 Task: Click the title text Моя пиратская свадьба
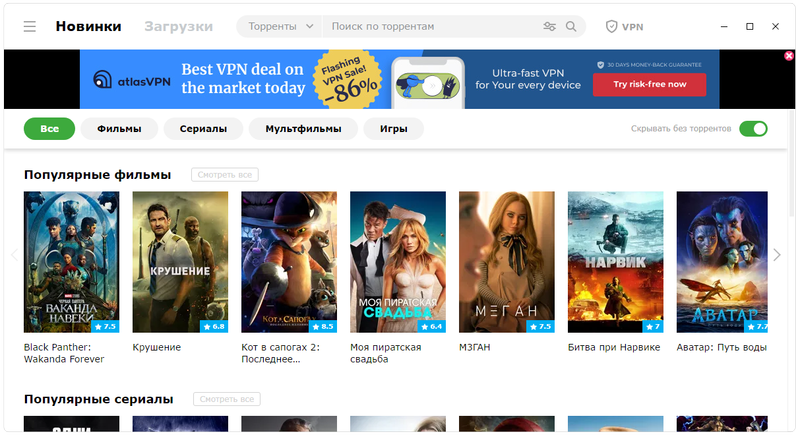tap(386, 353)
